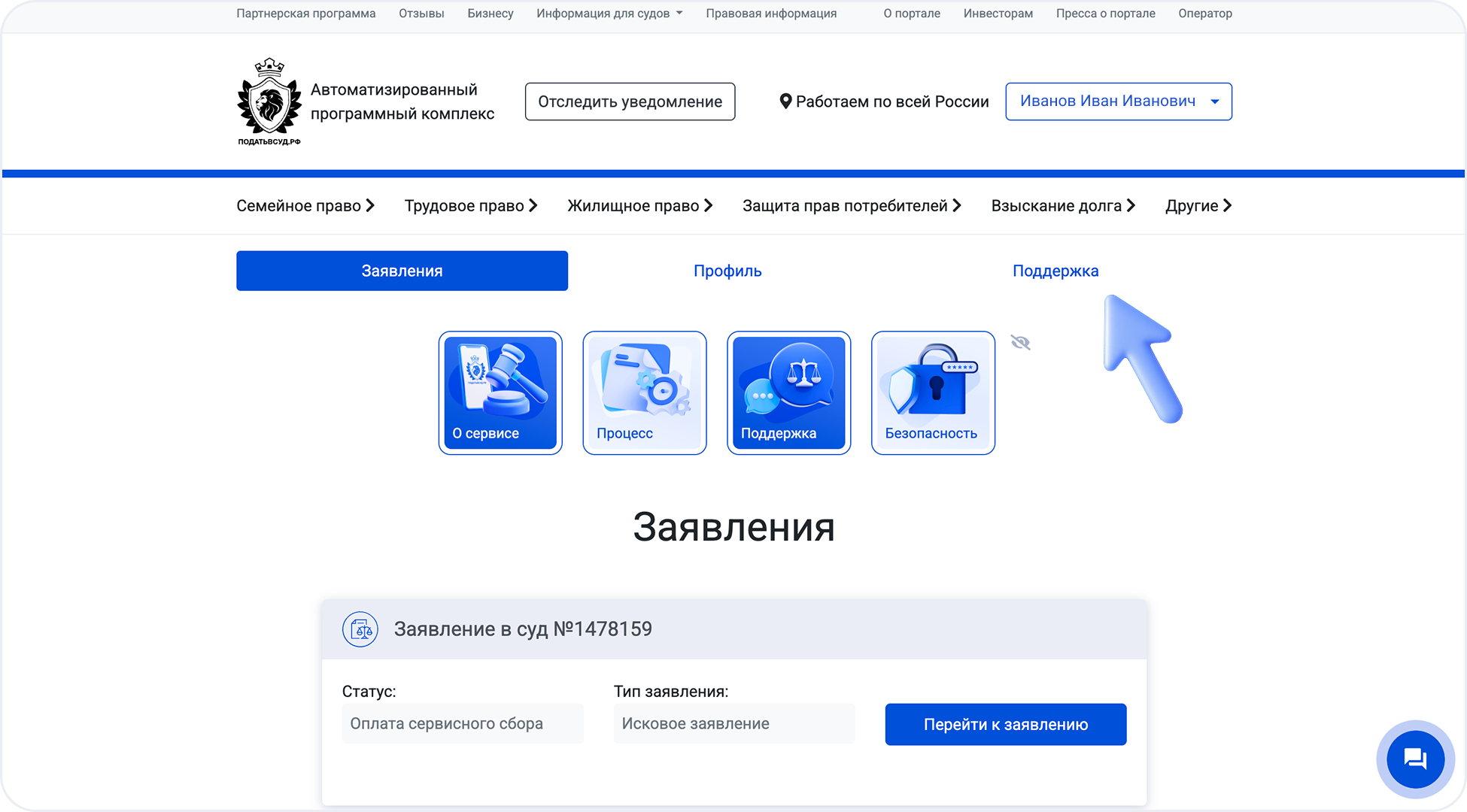Expand the Взыскание долга category

1064,206
